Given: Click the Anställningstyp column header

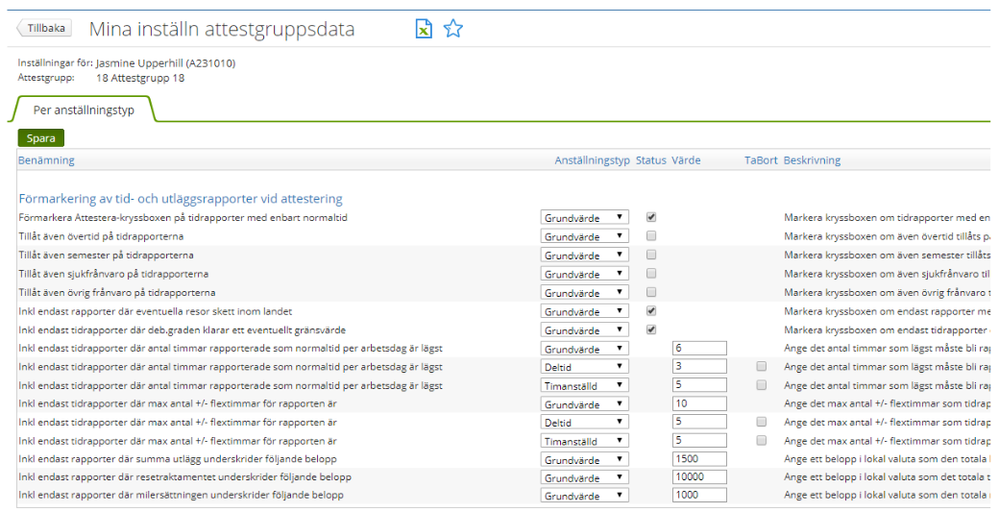Looking at the screenshot, I should coord(592,160).
